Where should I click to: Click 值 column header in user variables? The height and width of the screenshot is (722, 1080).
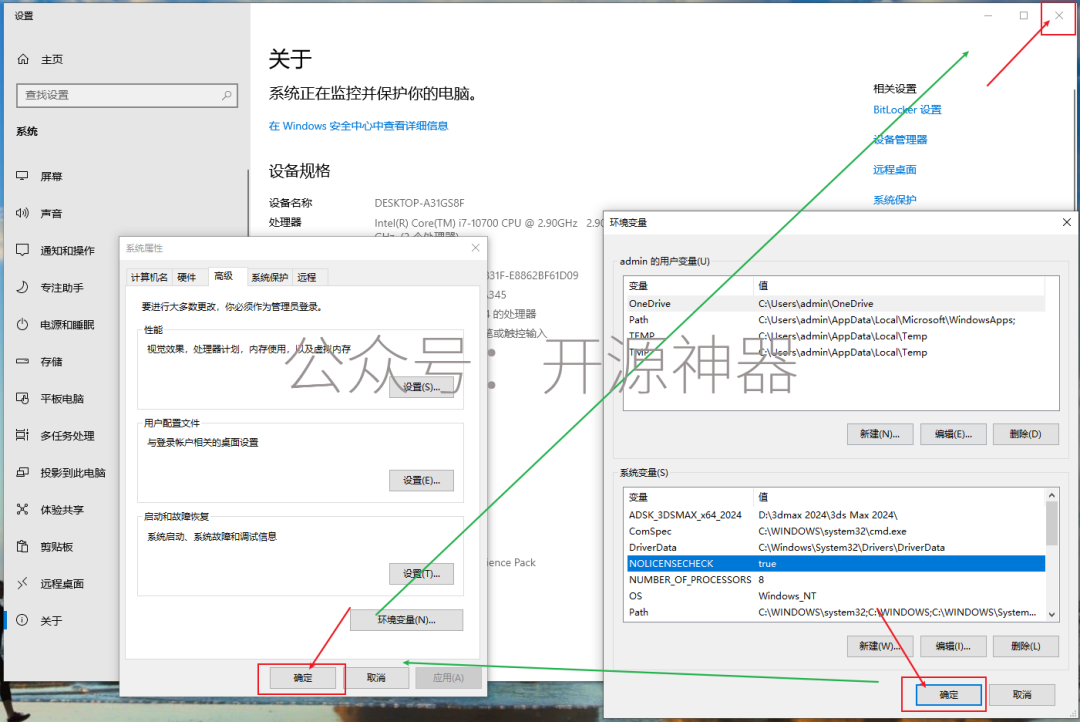tap(899, 285)
